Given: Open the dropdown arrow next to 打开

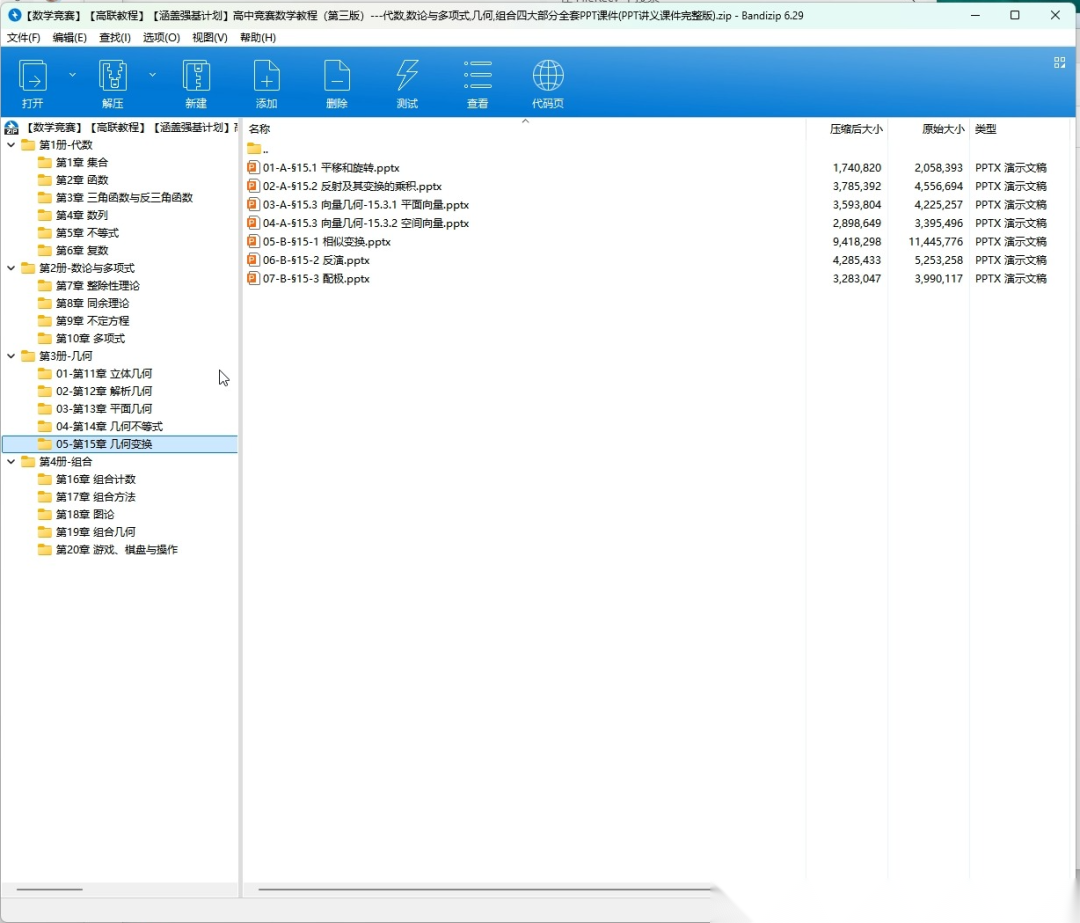Looking at the screenshot, I should pyautogui.click(x=72, y=74).
